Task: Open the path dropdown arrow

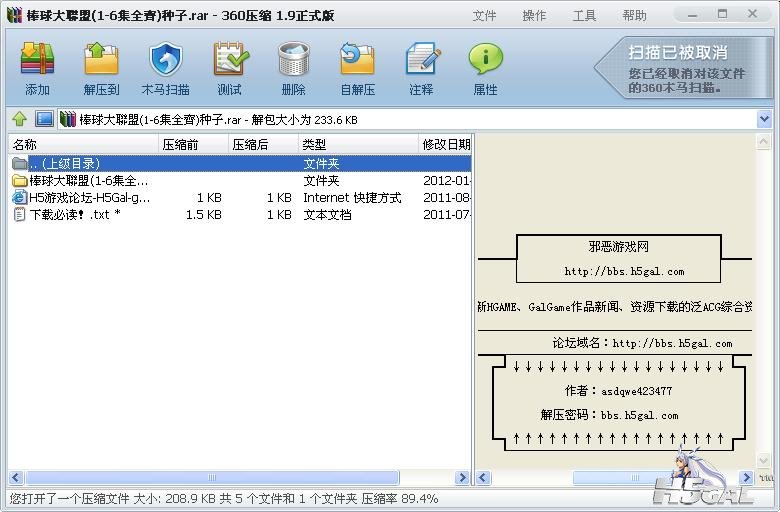Action: tap(764, 119)
